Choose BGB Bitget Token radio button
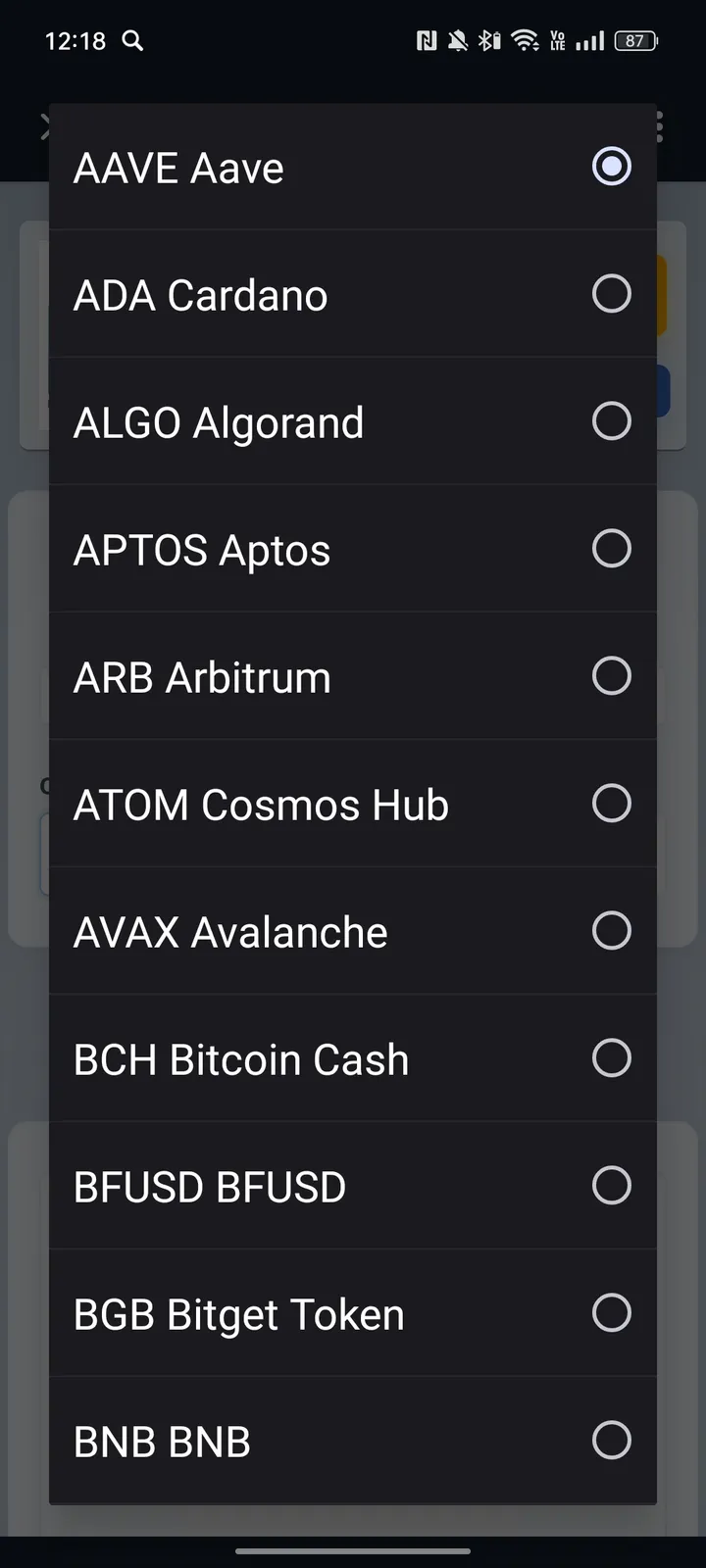The width and height of the screenshot is (706, 1568). tap(611, 1313)
